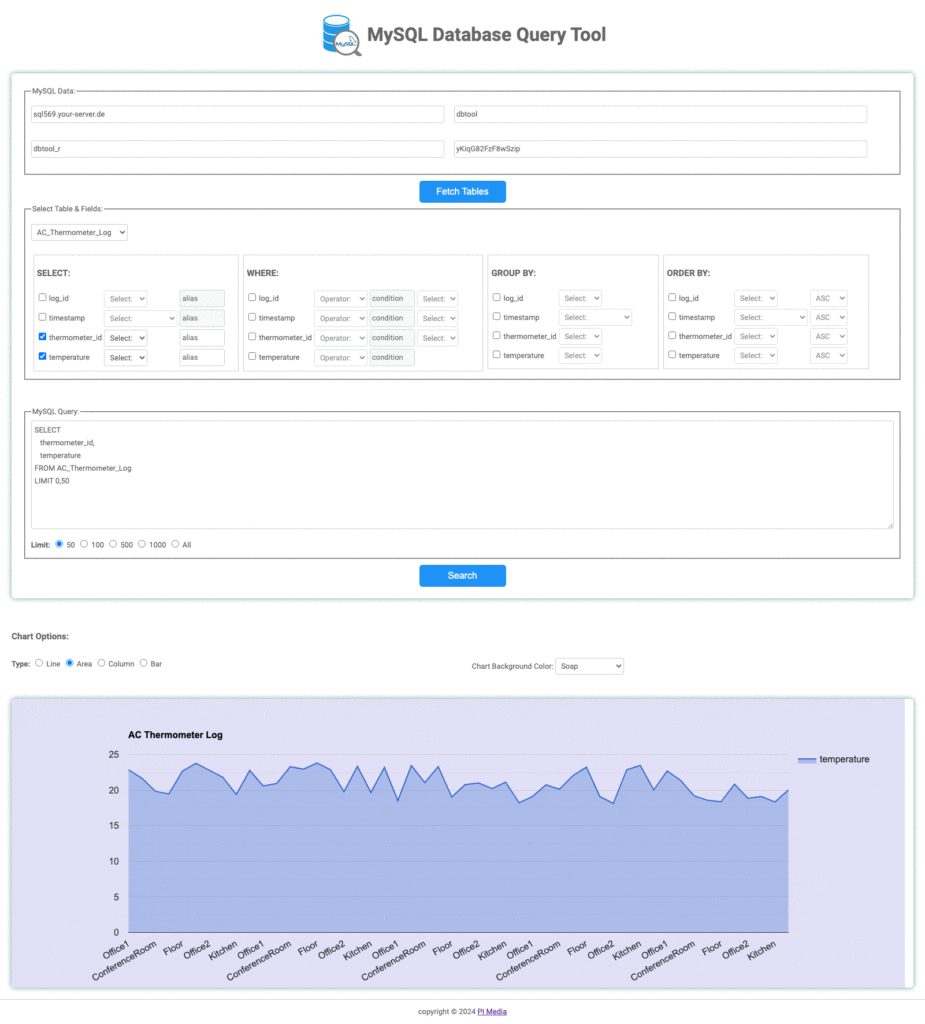
Task: Open the Chart Background Color Soap dropdown
Action: tap(589, 666)
